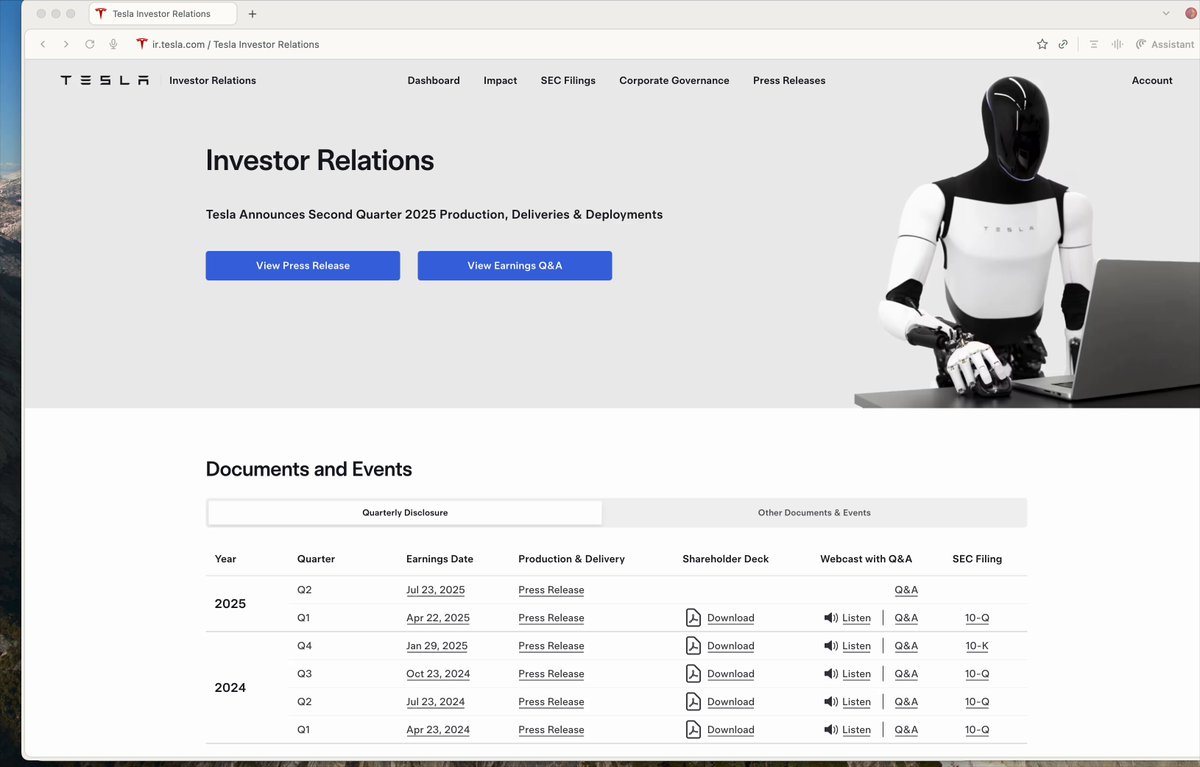Expand the tab list chevron at top right
The height and width of the screenshot is (767, 1200).
click(1166, 14)
